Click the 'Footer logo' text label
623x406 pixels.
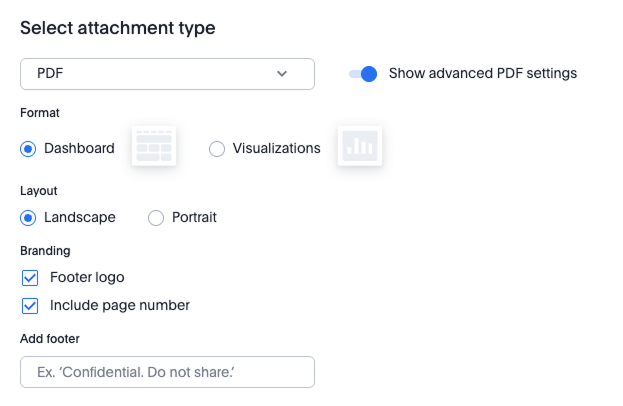87,277
